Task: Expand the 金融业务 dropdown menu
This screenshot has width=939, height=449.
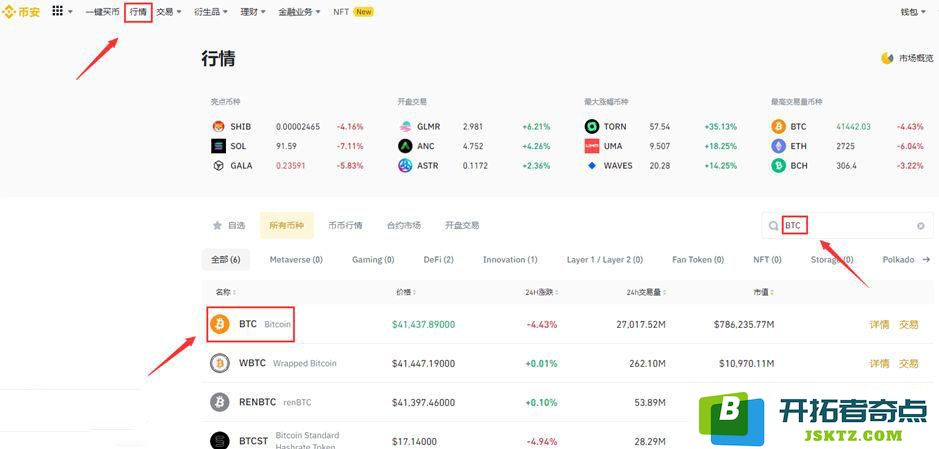Action: click(299, 11)
